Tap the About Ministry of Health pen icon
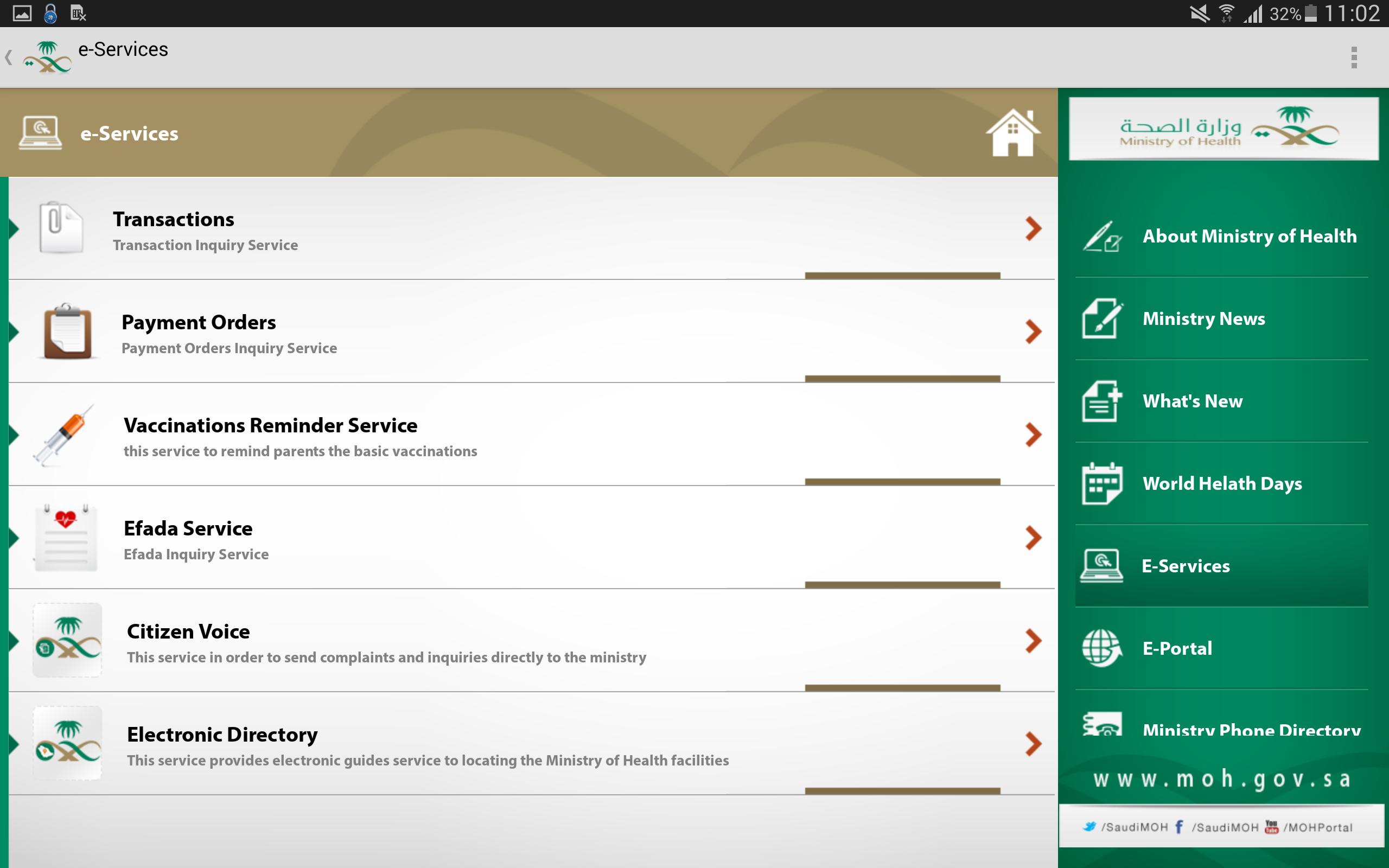The image size is (1389, 868). click(x=1102, y=236)
